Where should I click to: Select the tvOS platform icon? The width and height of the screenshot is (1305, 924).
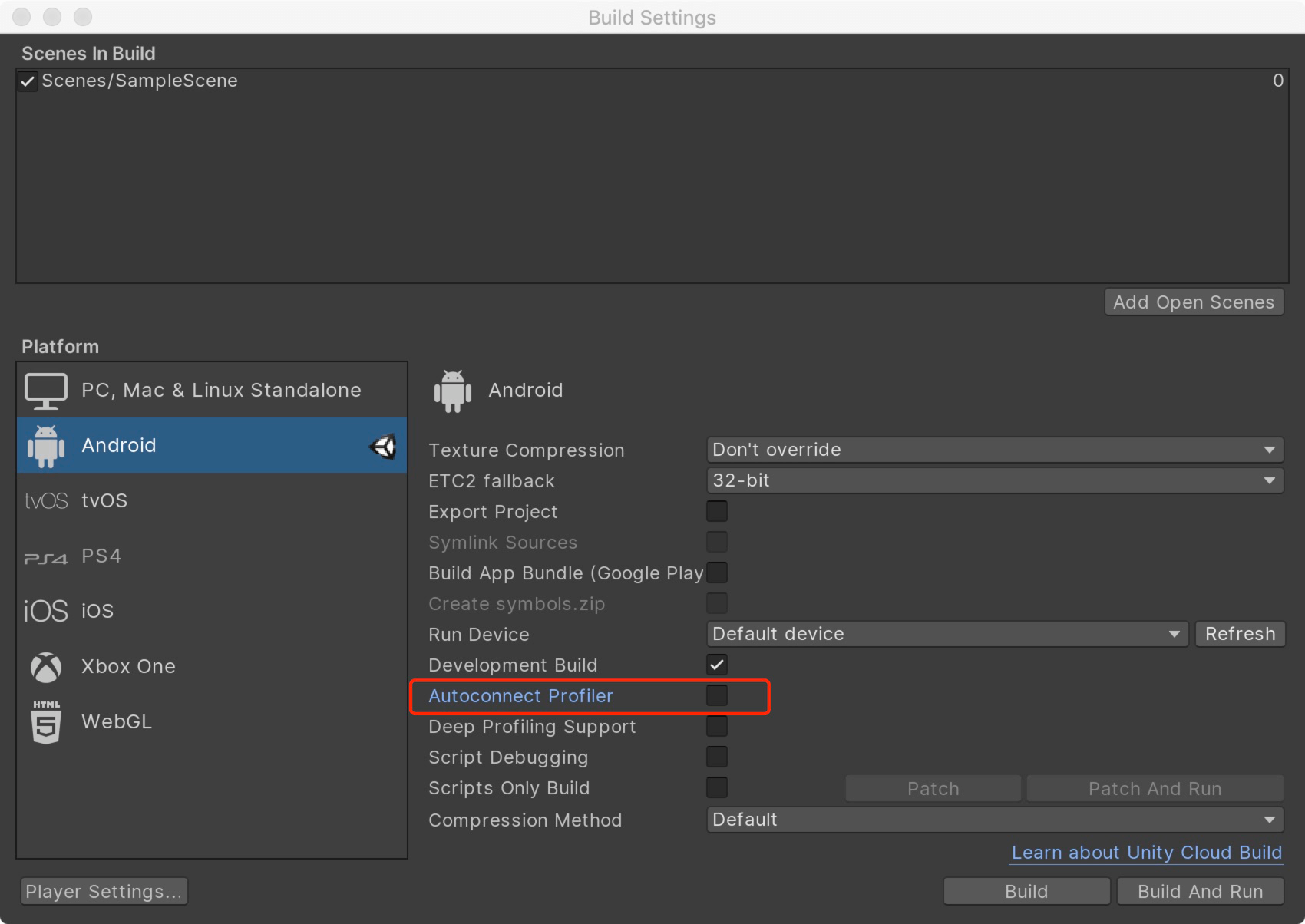46,501
